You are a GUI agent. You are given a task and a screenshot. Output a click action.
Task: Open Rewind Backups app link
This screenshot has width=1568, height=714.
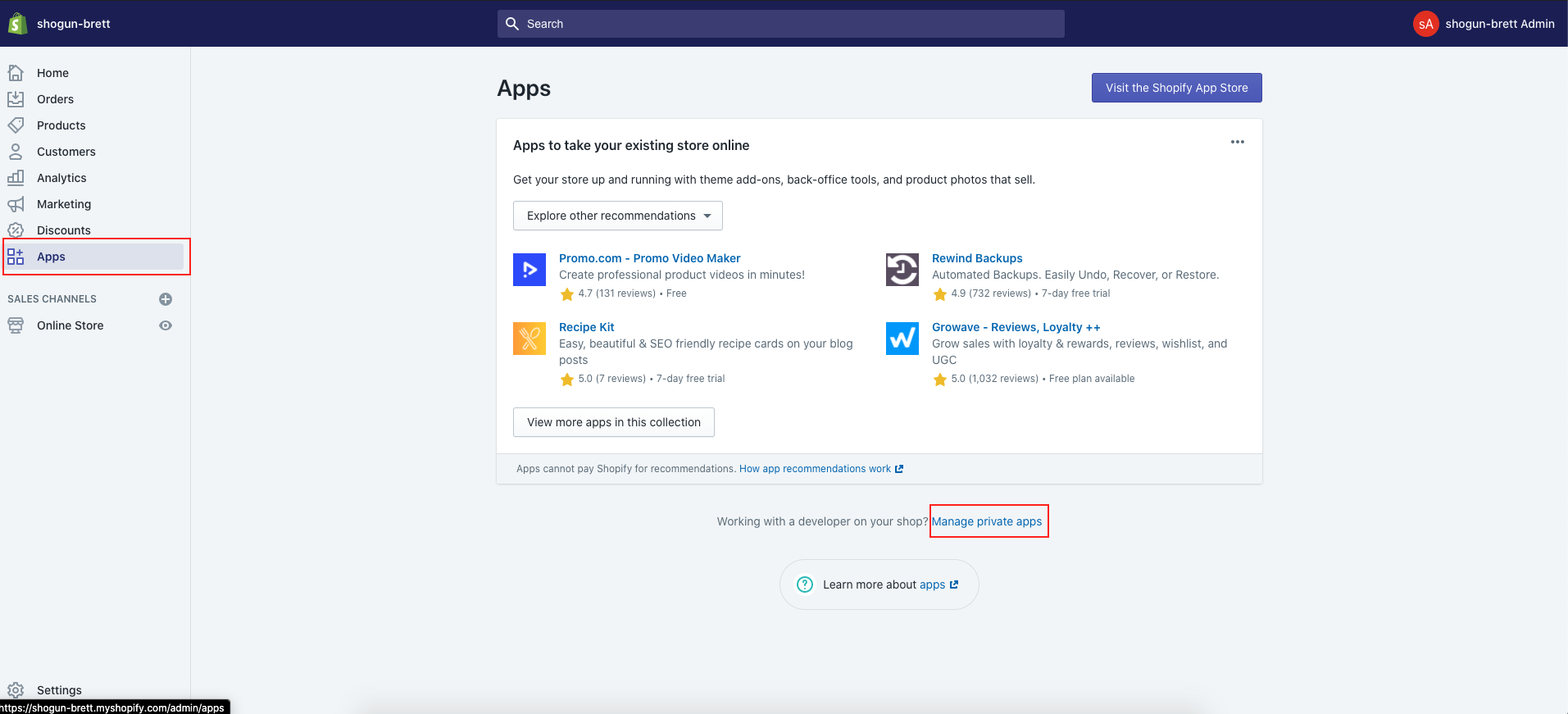click(x=977, y=258)
